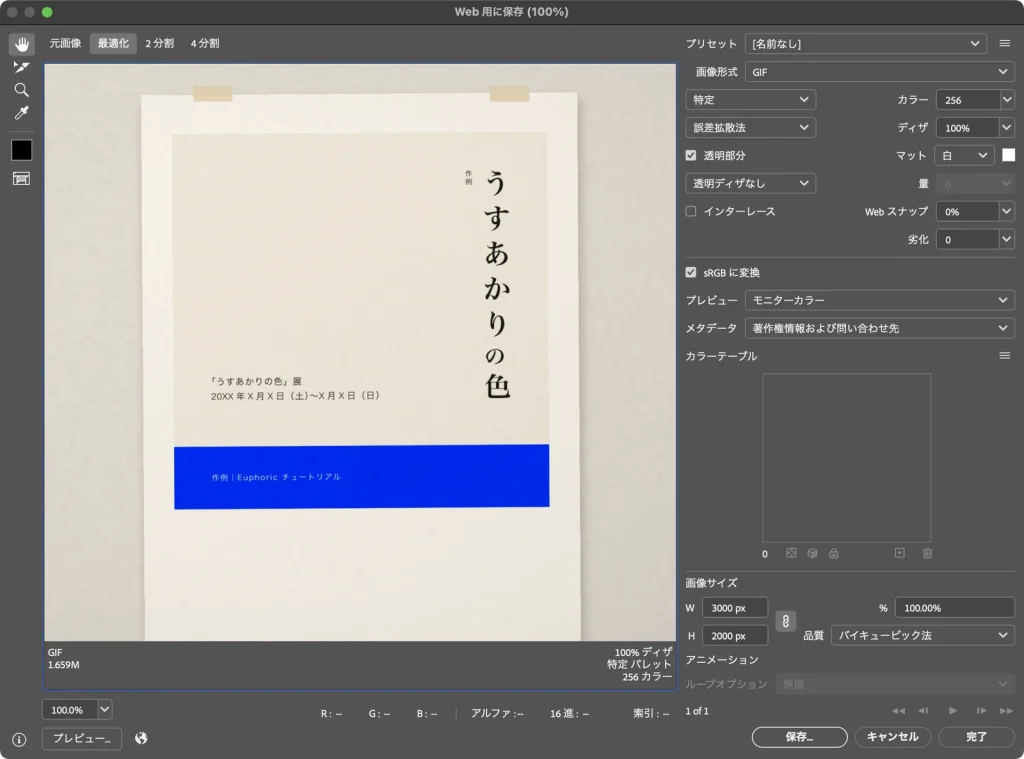Toggle slices visibility icon

coord(22,179)
